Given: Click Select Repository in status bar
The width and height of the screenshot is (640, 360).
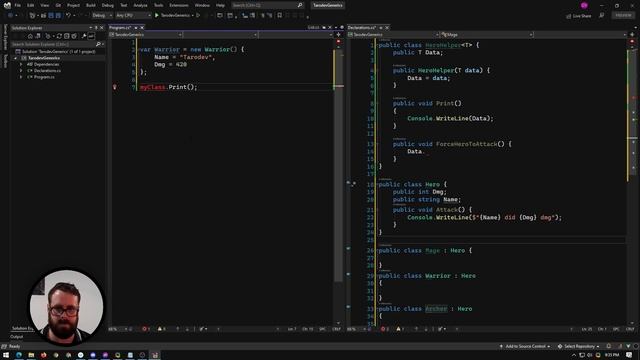Looking at the screenshot, I should [579, 346].
